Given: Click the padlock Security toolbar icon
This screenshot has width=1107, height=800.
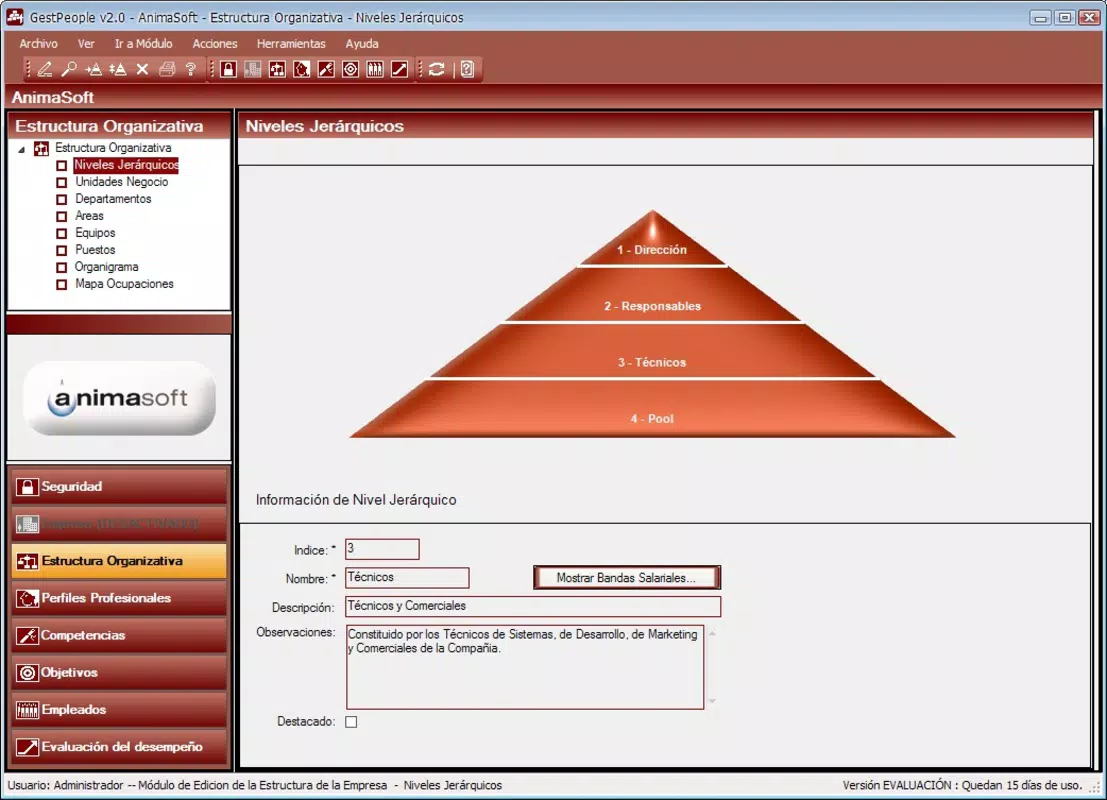Looking at the screenshot, I should pos(228,69).
